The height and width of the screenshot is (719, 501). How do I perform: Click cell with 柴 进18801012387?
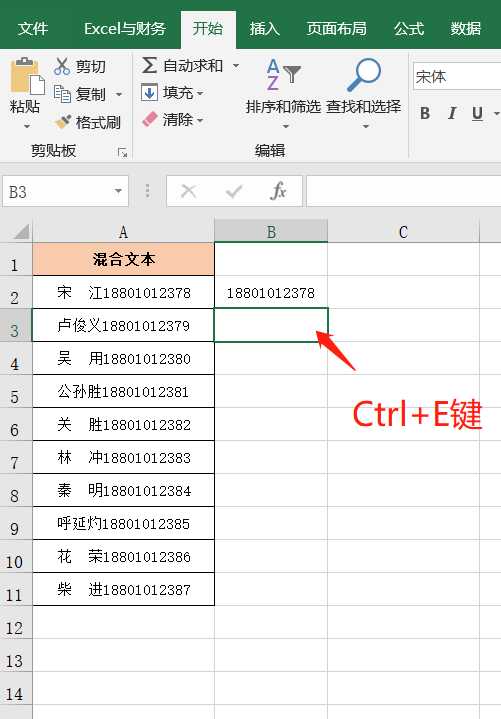(x=123, y=589)
